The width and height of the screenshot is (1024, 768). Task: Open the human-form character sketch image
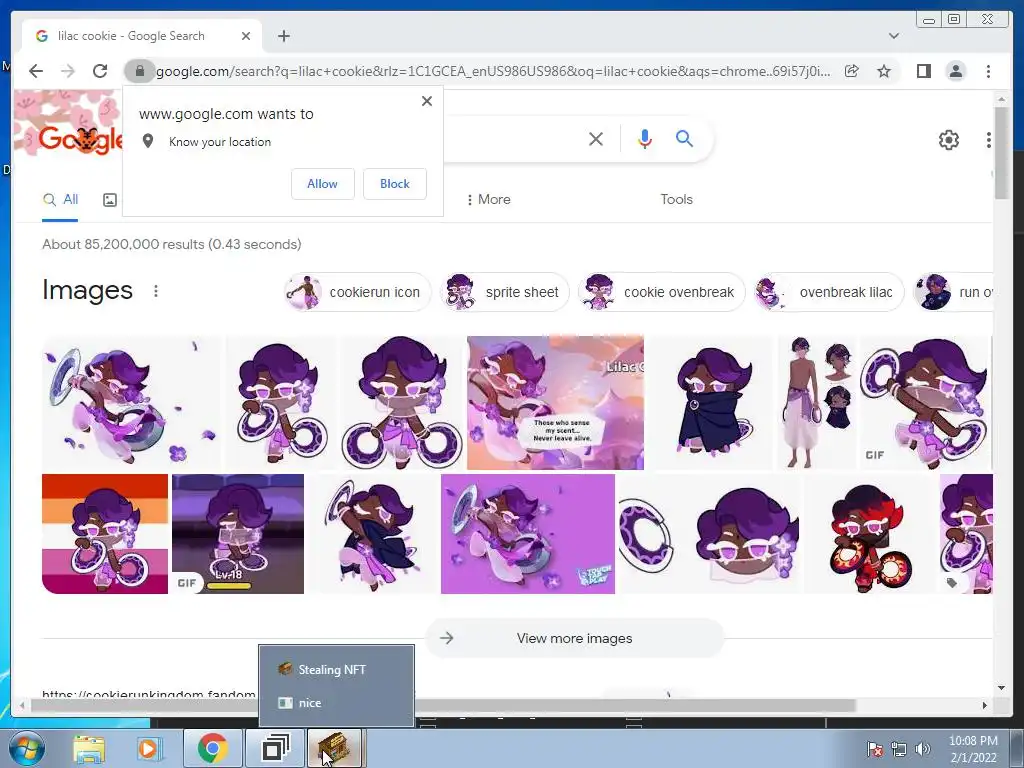coord(817,402)
